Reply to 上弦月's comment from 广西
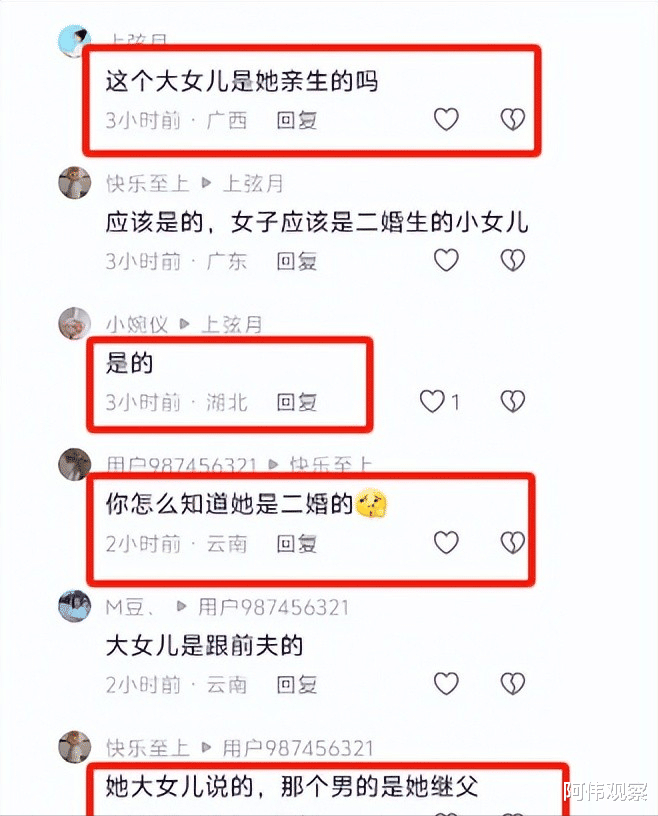Viewport: 658px width, 816px height. 296,120
